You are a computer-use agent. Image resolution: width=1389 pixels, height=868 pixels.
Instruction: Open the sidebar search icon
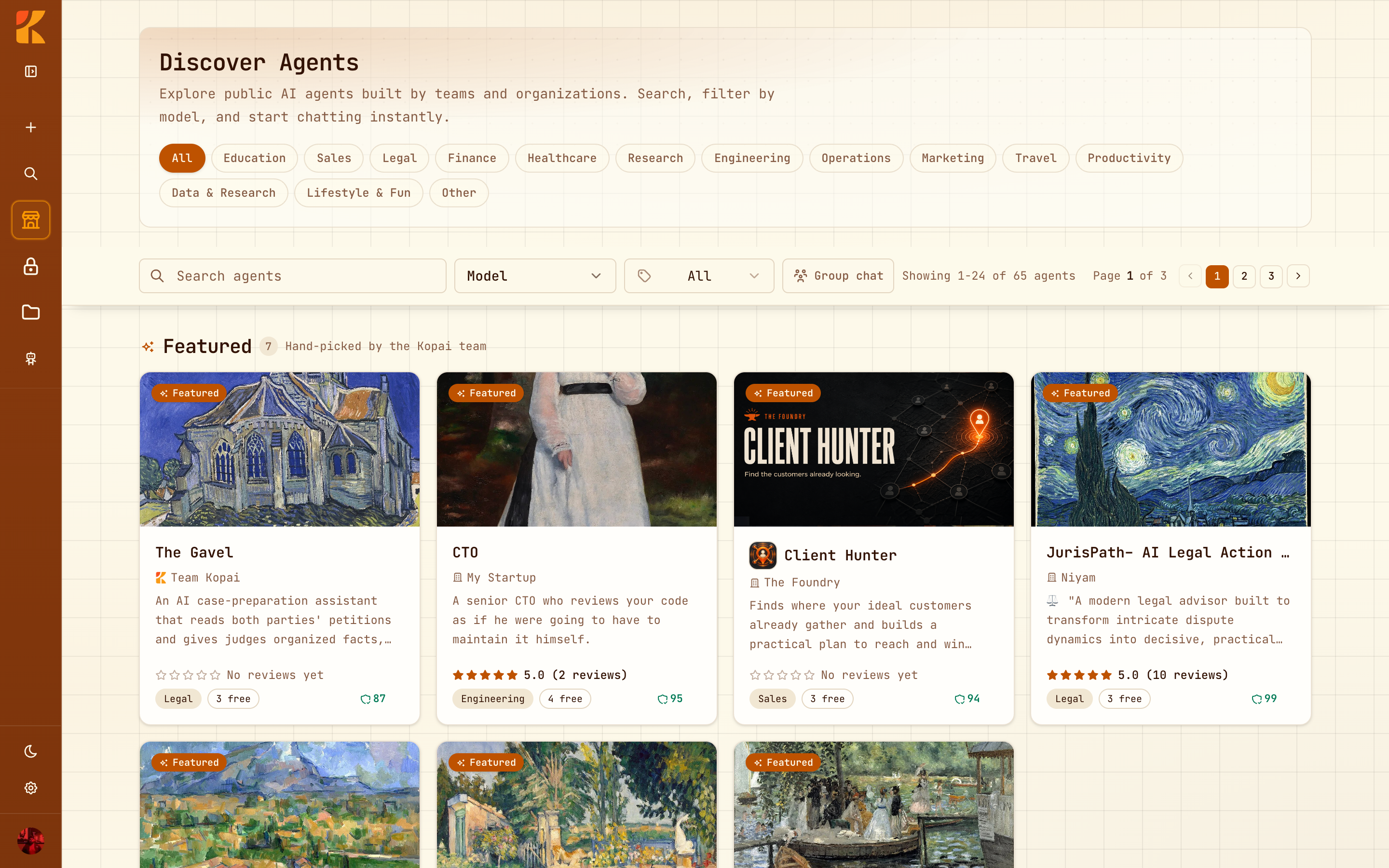point(31,174)
